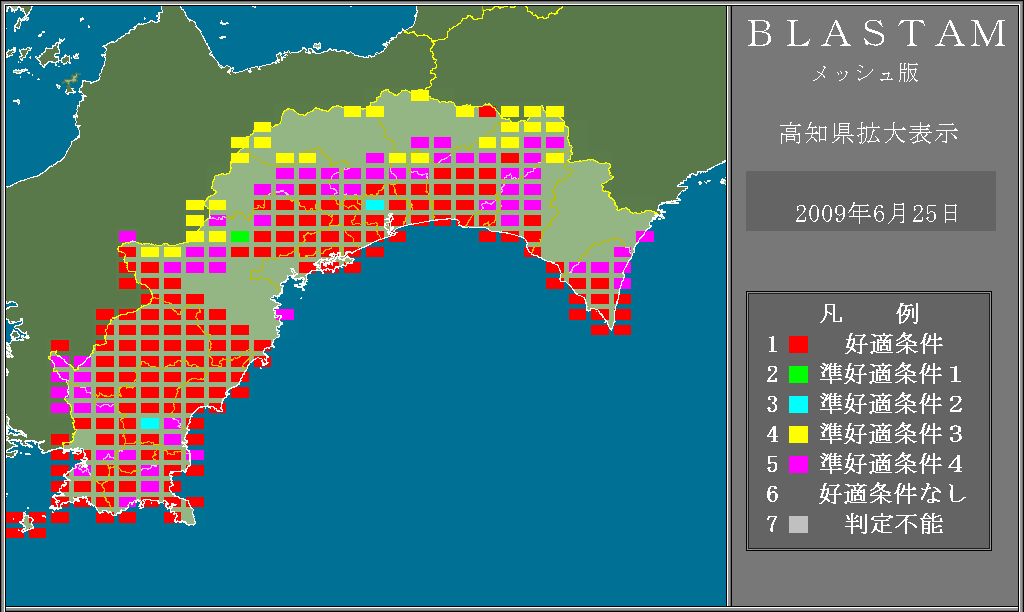This screenshot has height=612, width=1024.
Task: Click the legend label 好適条件なし
Action: (893, 494)
